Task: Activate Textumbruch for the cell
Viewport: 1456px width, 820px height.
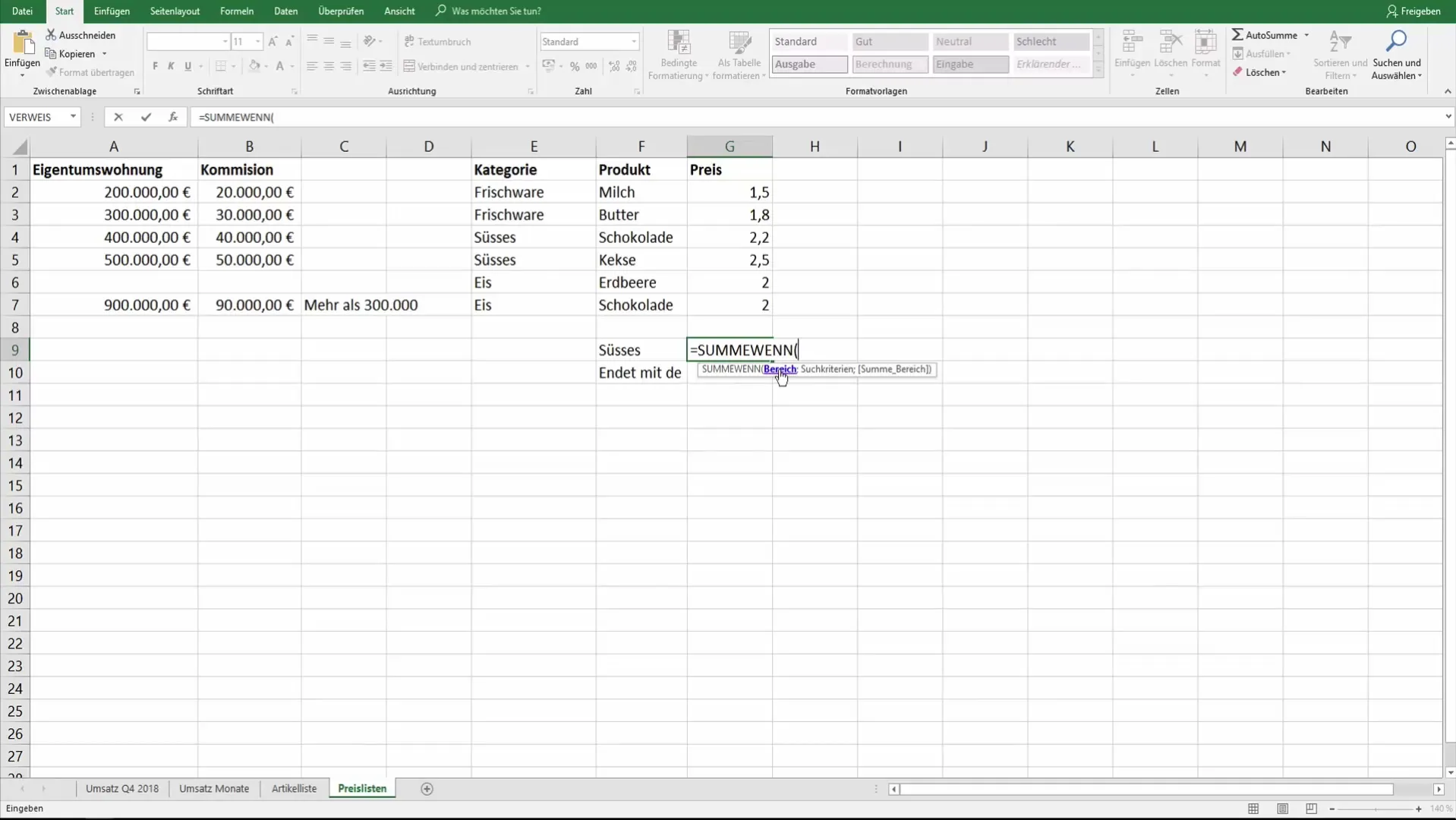Action: 439,42
